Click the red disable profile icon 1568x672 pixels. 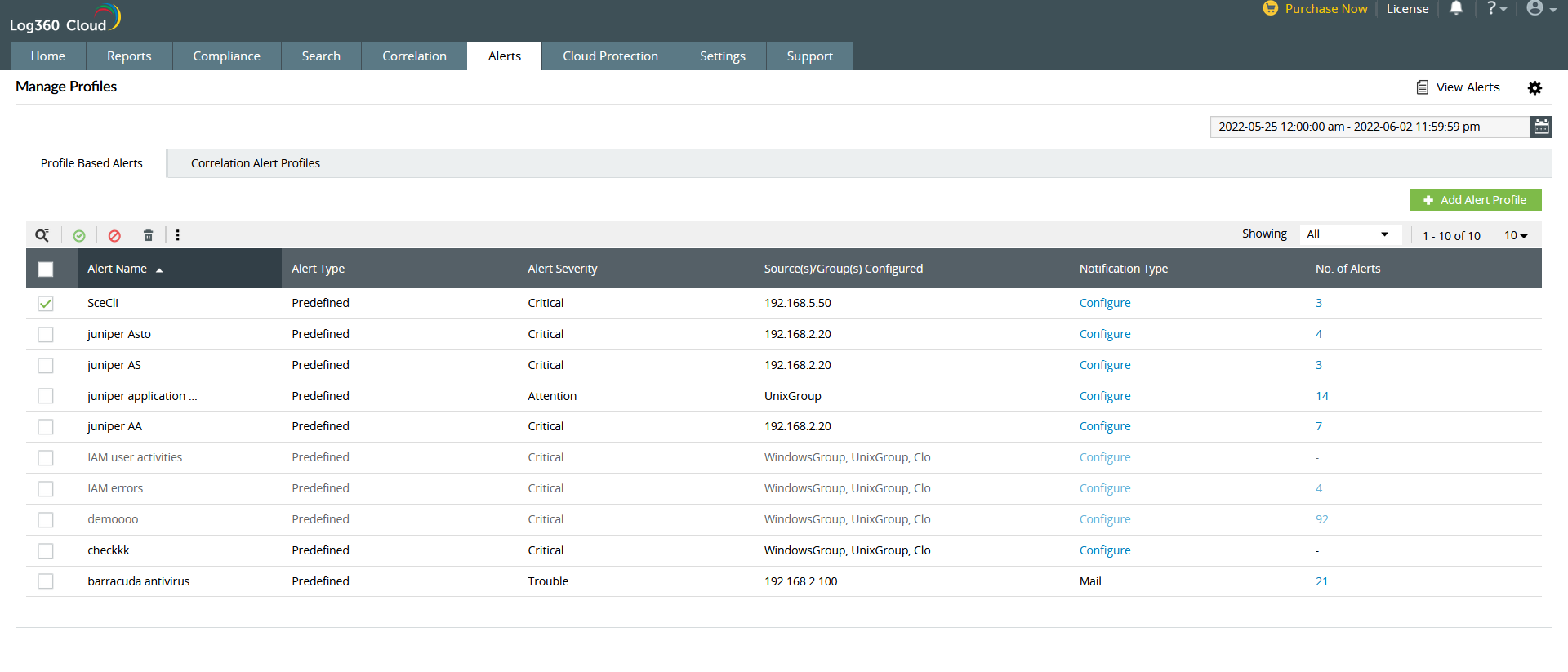tap(114, 235)
